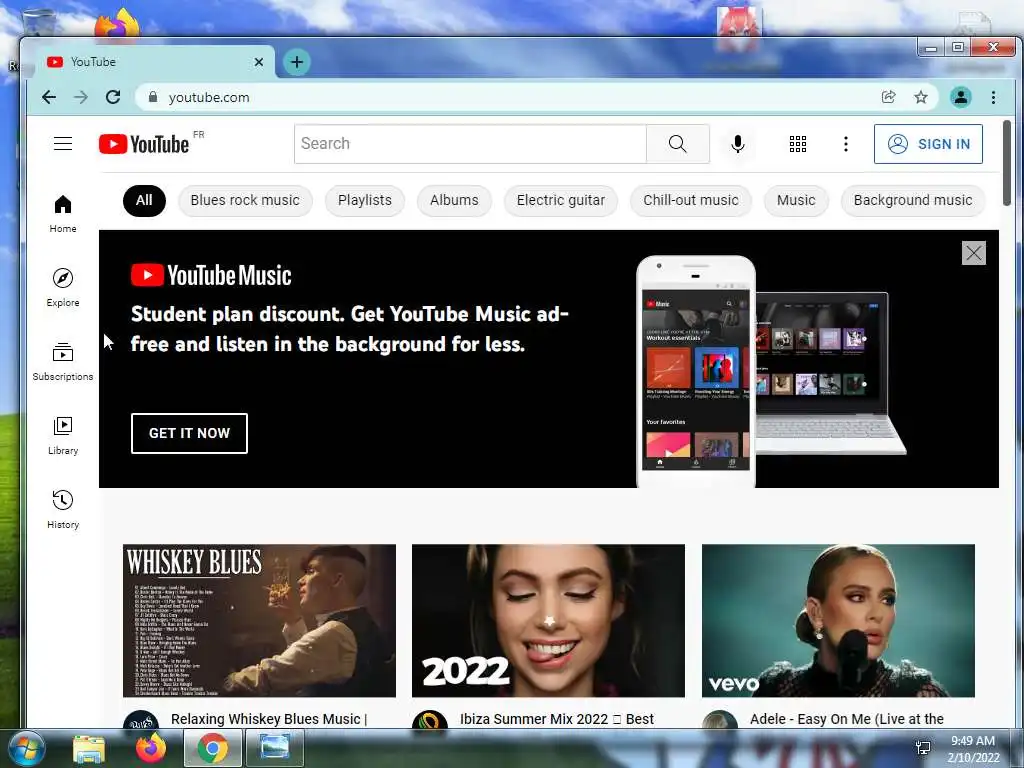Image resolution: width=1024 pixels, height=768 pixels.
Task: Go to Home in sidebar
Action: [x=63, y=214]
